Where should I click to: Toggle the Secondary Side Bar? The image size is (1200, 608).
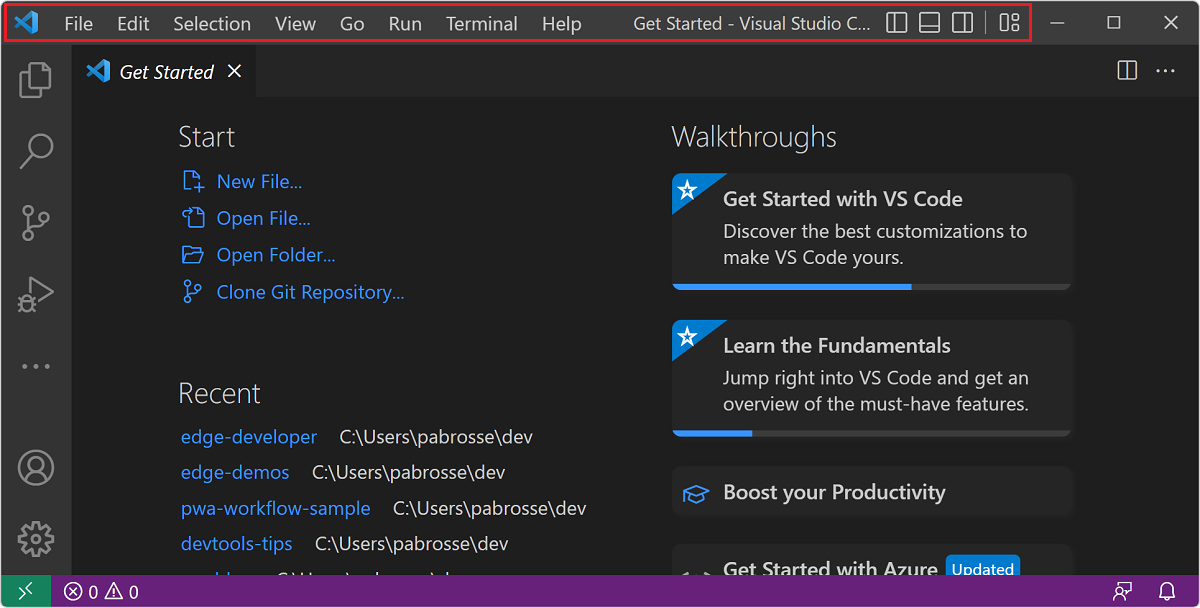click(962, 22)
